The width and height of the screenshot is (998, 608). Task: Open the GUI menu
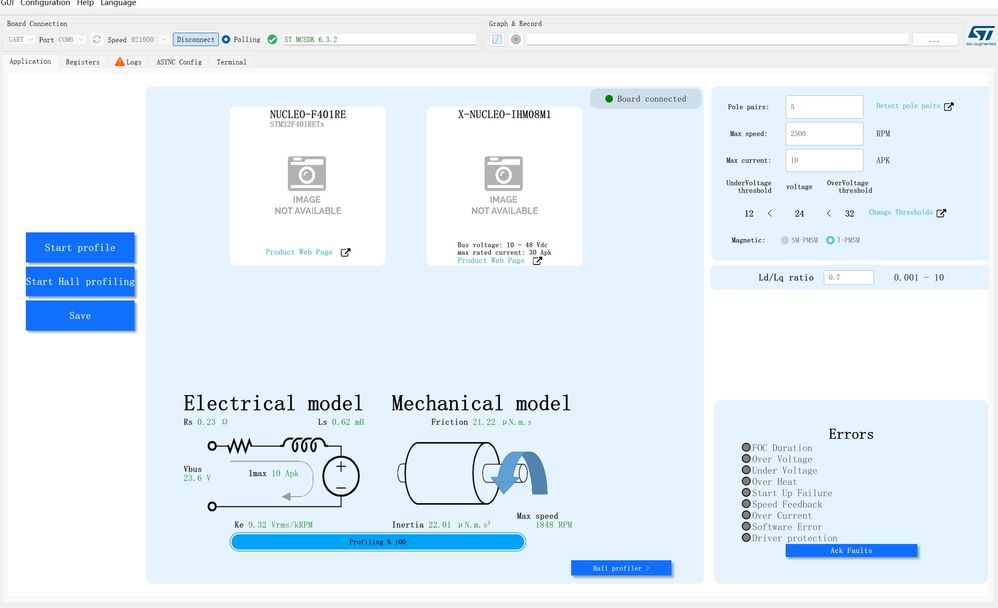pos(7,3)
